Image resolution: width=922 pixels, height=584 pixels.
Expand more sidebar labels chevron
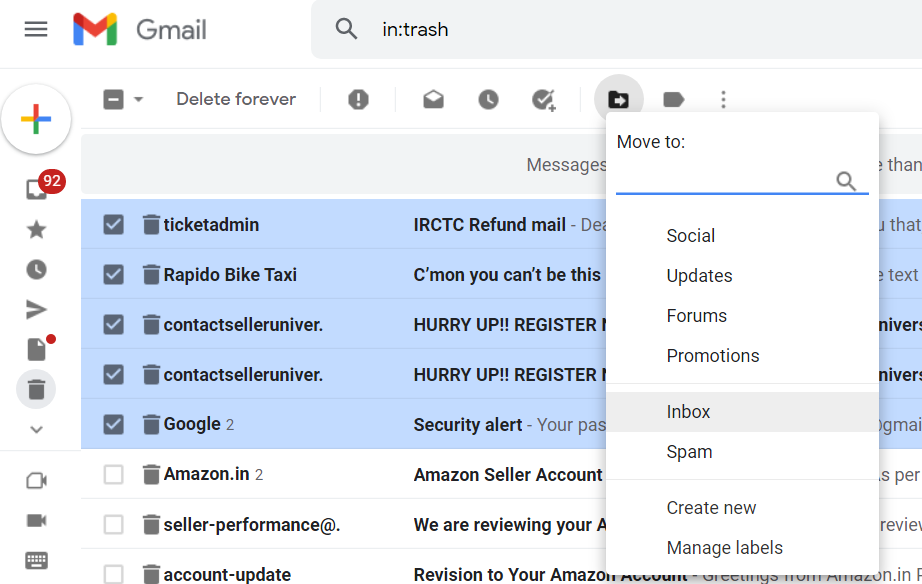[x=36, y=430]
